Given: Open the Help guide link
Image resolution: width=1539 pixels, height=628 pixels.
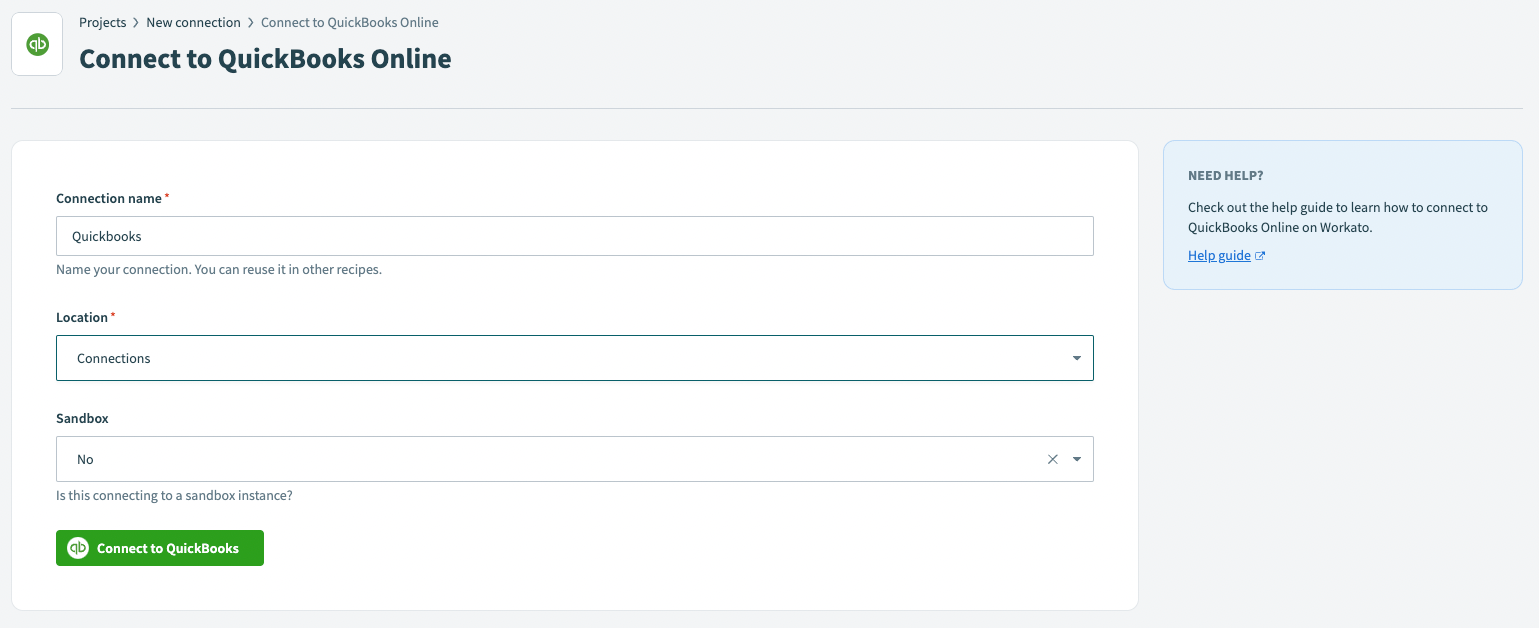Looking at the screenshot, I should (1218, 255).
